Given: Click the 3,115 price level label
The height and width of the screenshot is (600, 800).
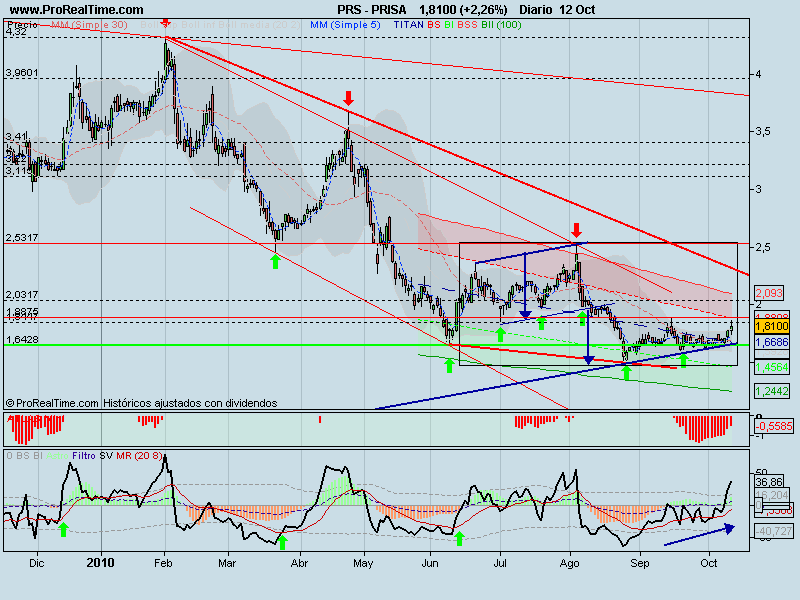Looking at the screenshot, I should (19, 171).
